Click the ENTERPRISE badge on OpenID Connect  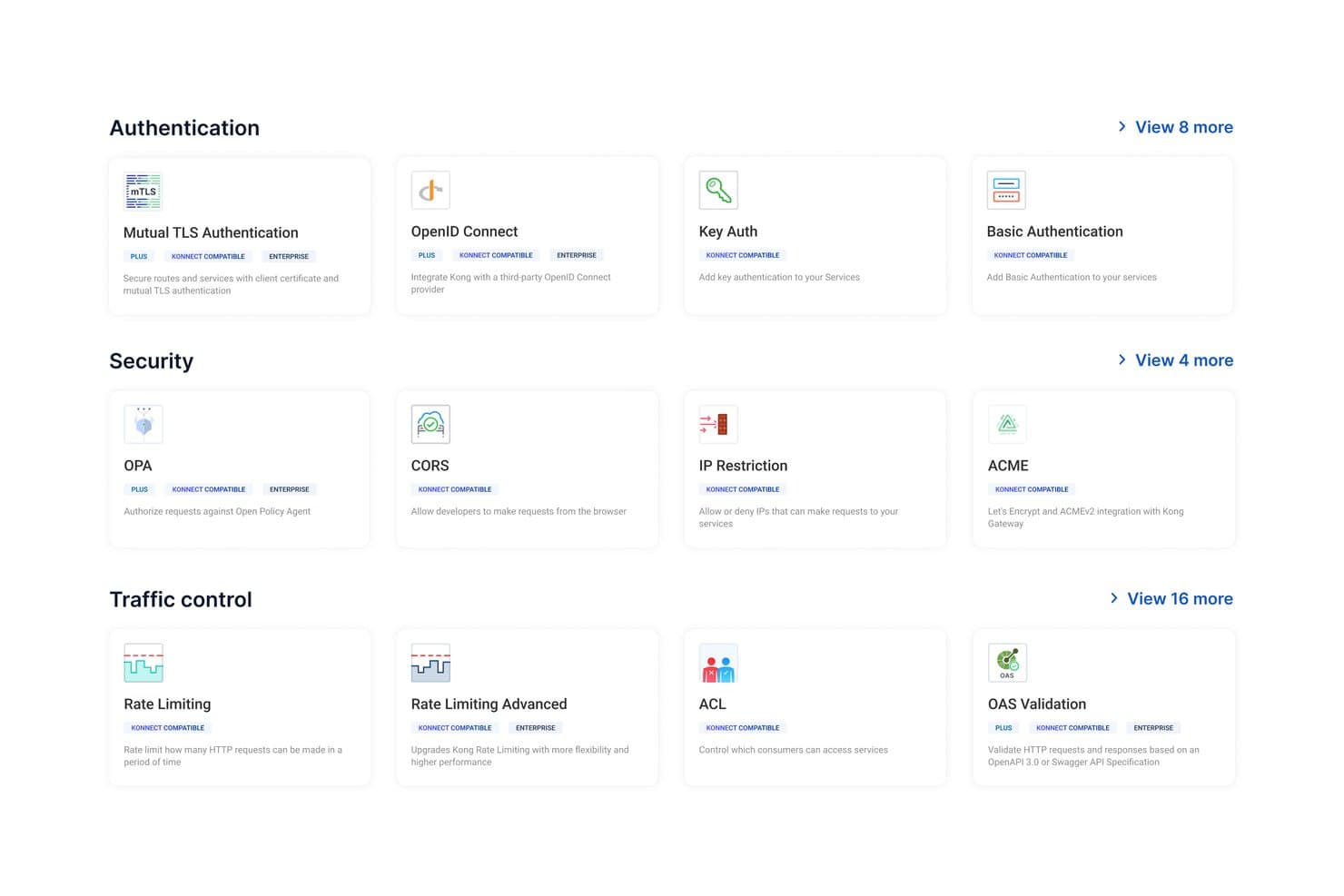point(577,256)
